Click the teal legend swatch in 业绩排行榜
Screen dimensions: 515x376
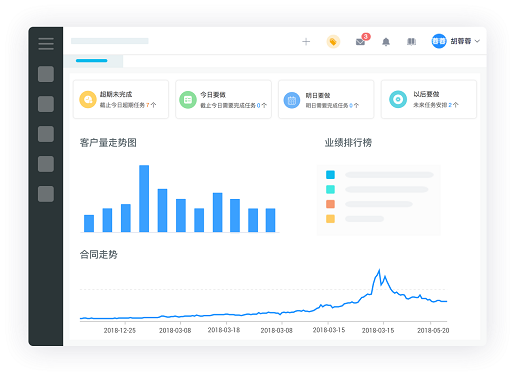(330, 189)
